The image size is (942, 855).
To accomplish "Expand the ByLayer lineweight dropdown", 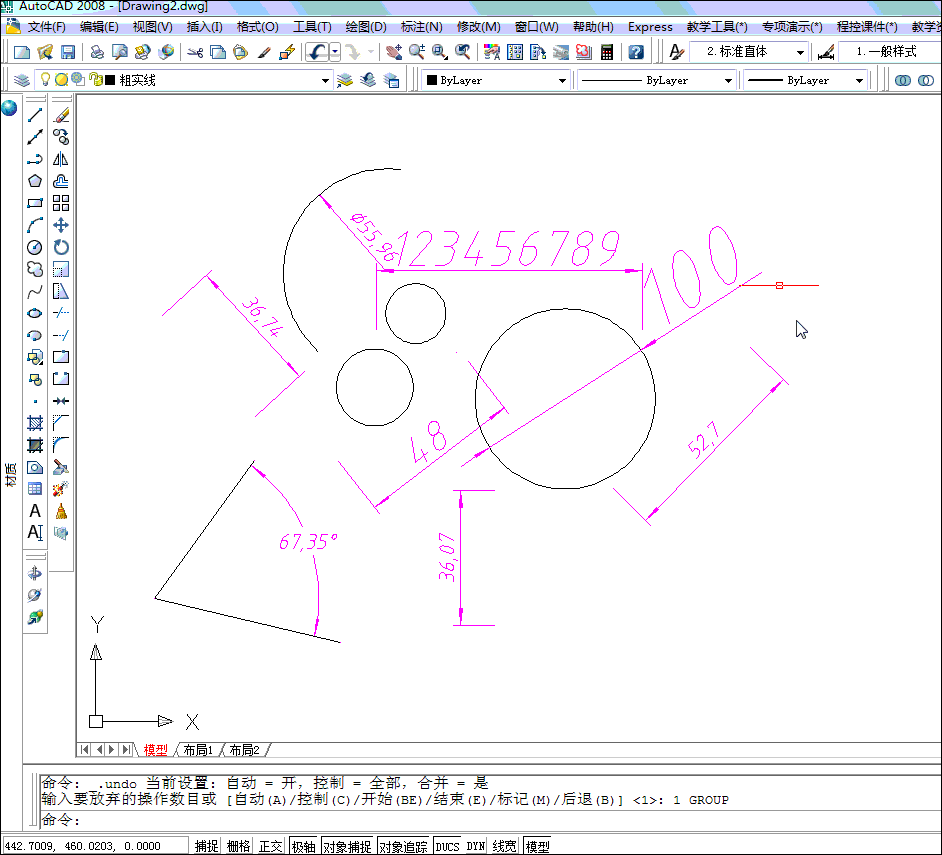I will (860, 81).
